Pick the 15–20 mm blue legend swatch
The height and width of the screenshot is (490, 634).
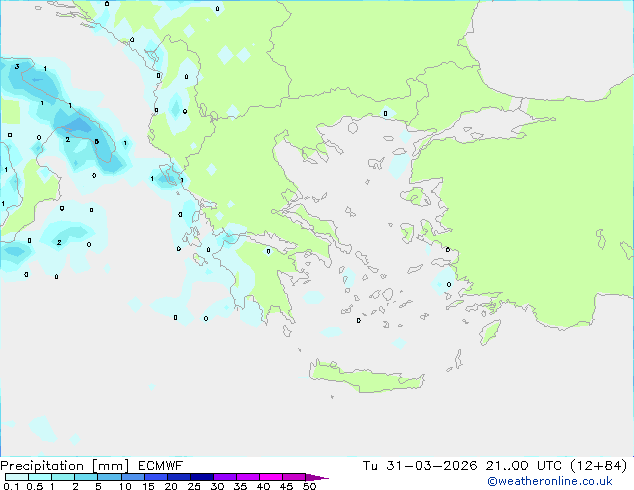tap(156, 477)
